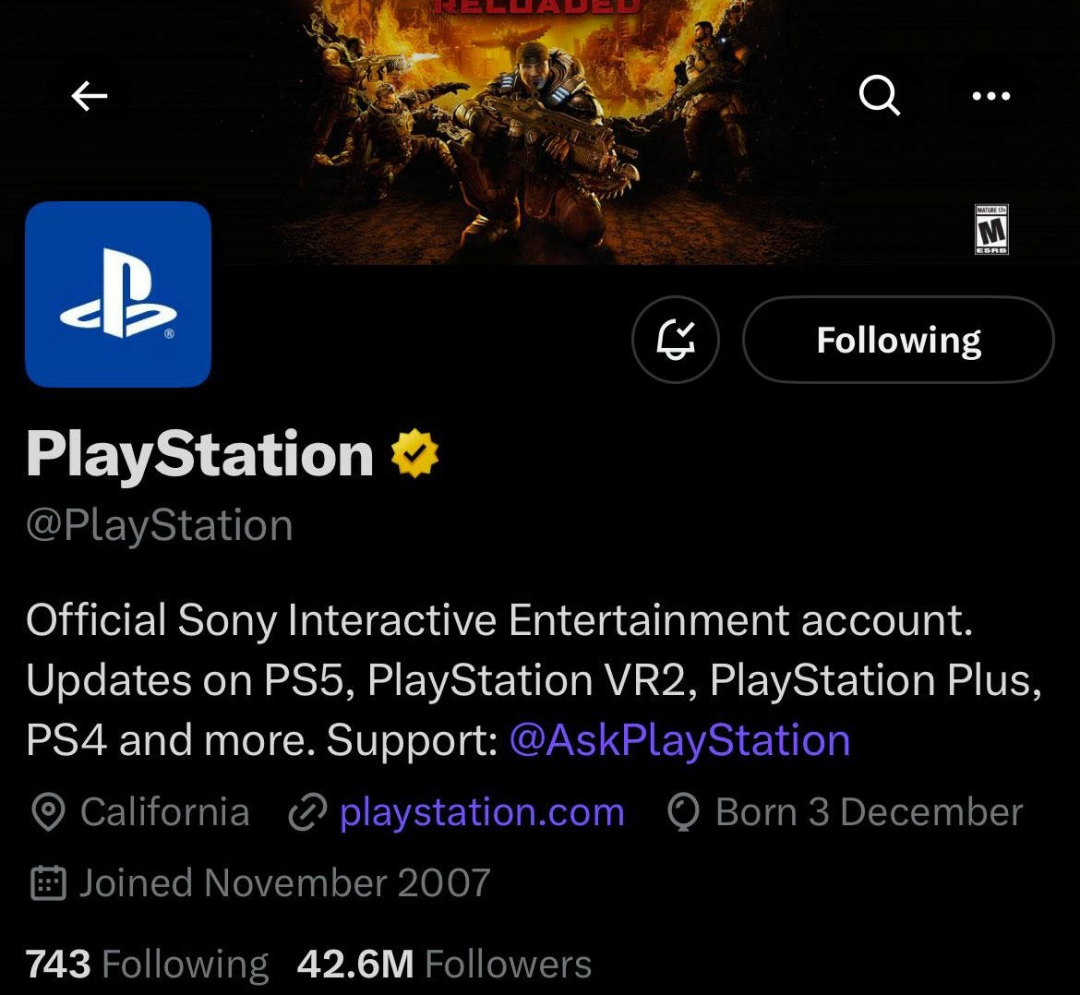Screen dimensions: 1080x995
Task: Tap the balloon icon beside Born 3 December
Action: [x=683, y=813]
